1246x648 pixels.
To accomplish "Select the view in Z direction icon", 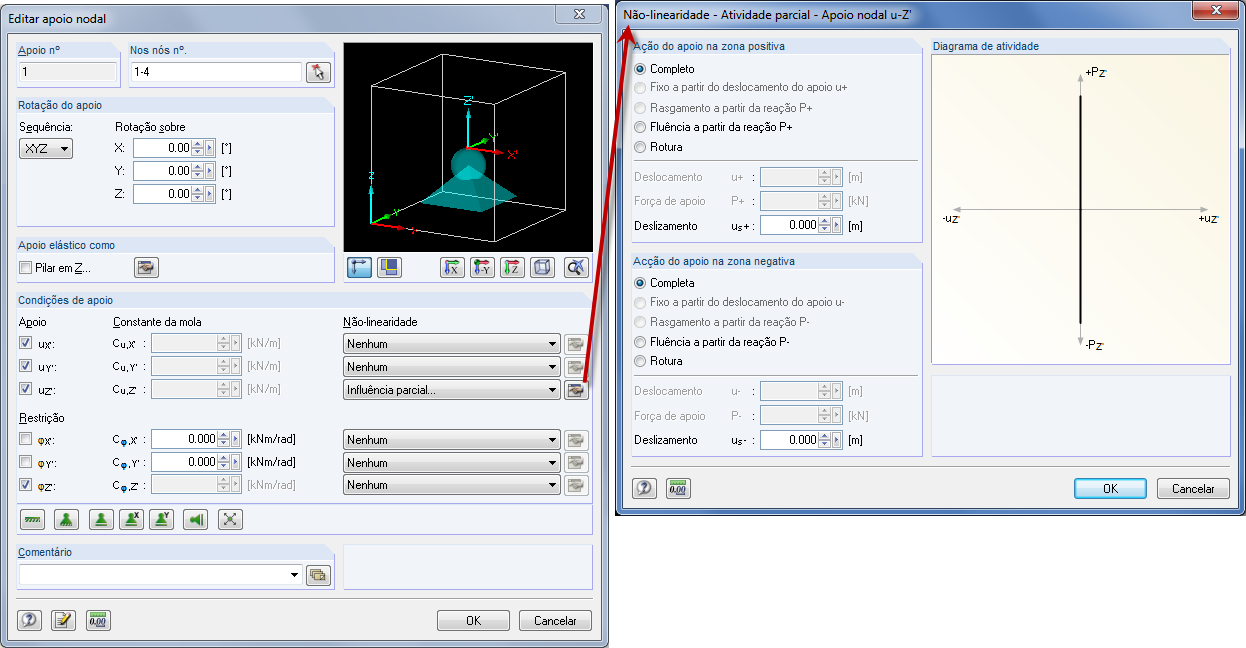I will (512, 267).
